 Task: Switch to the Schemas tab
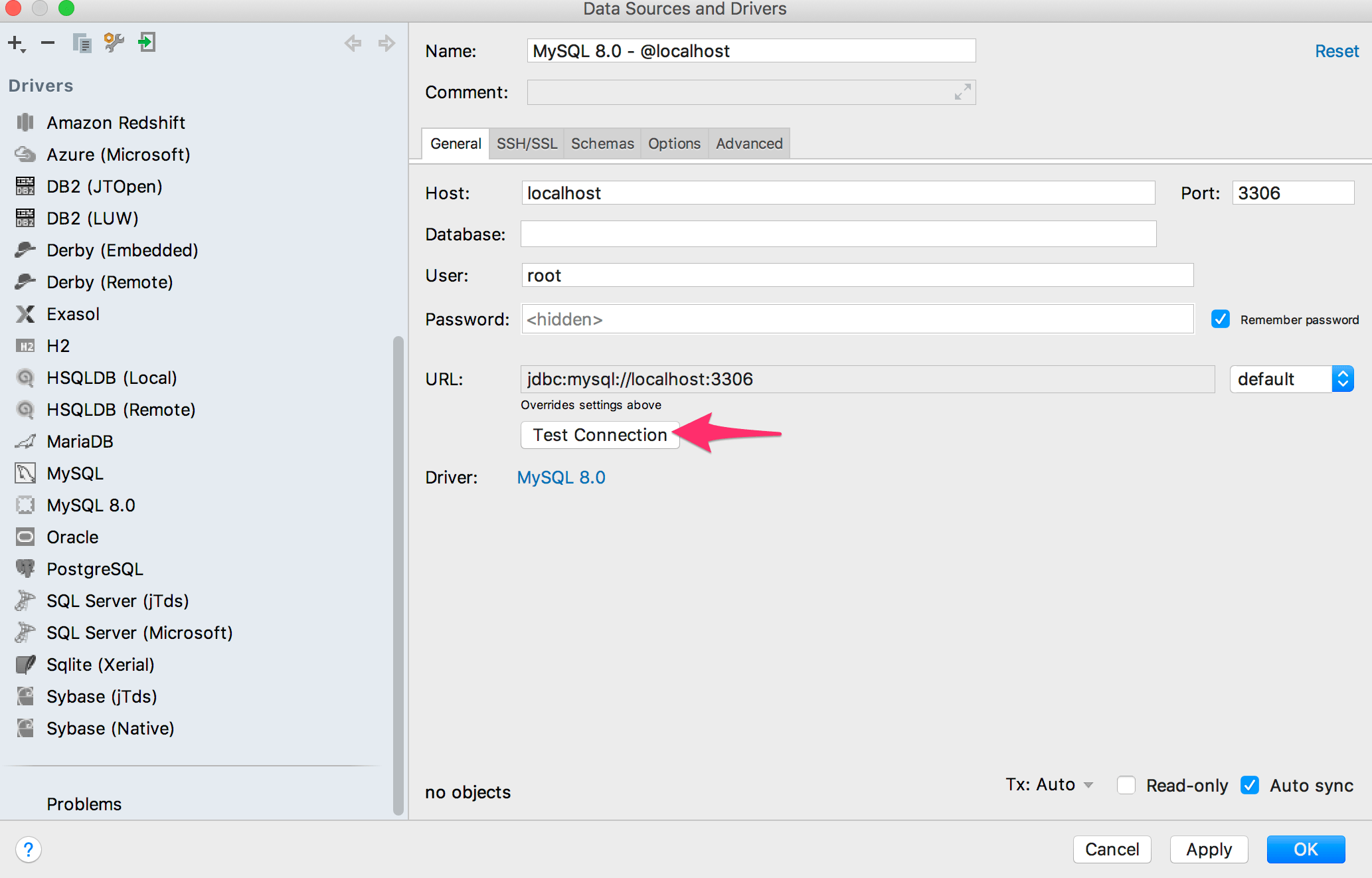602,143
